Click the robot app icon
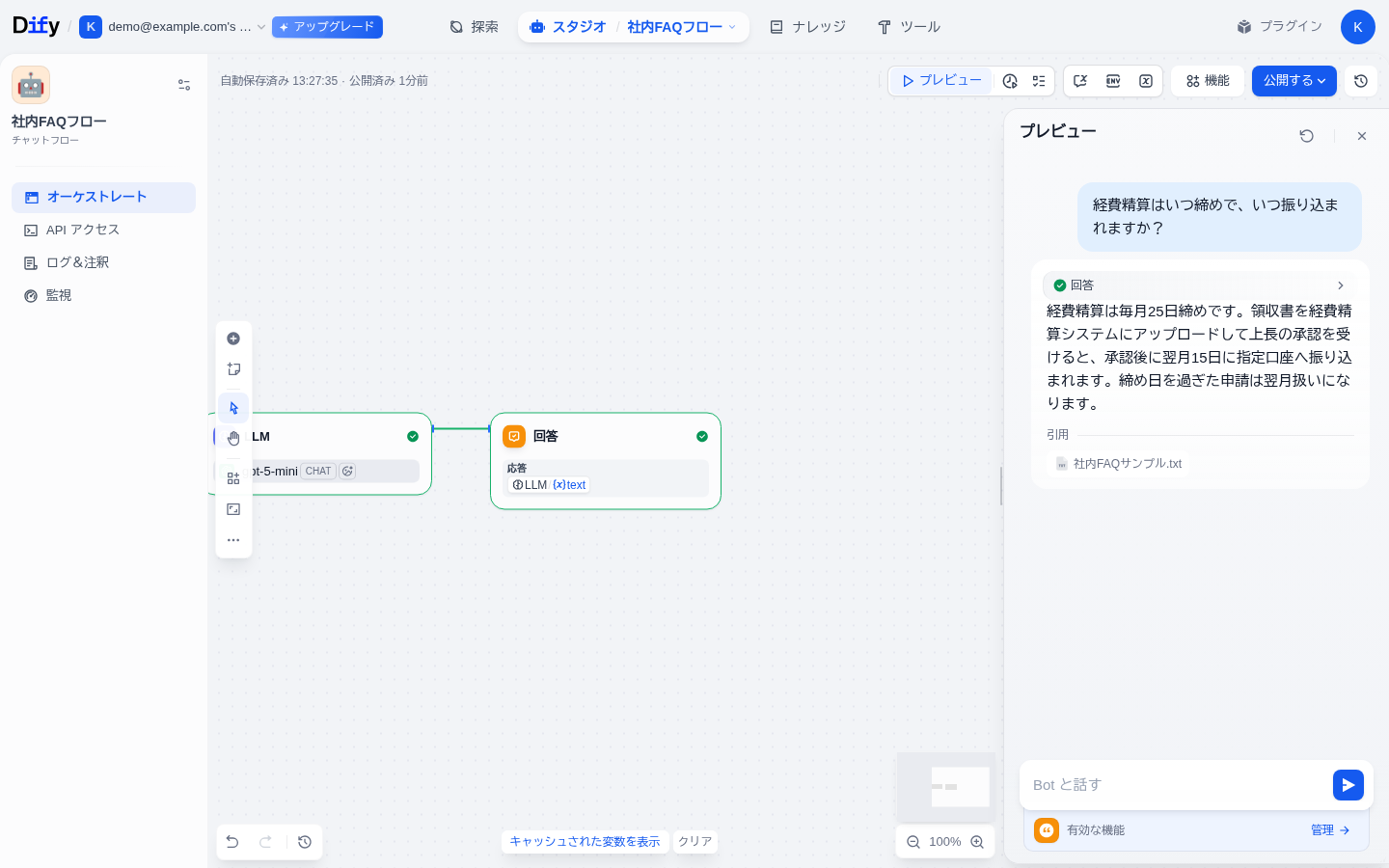The width and height of the screenshot is (1389, 868). [31, 85]
